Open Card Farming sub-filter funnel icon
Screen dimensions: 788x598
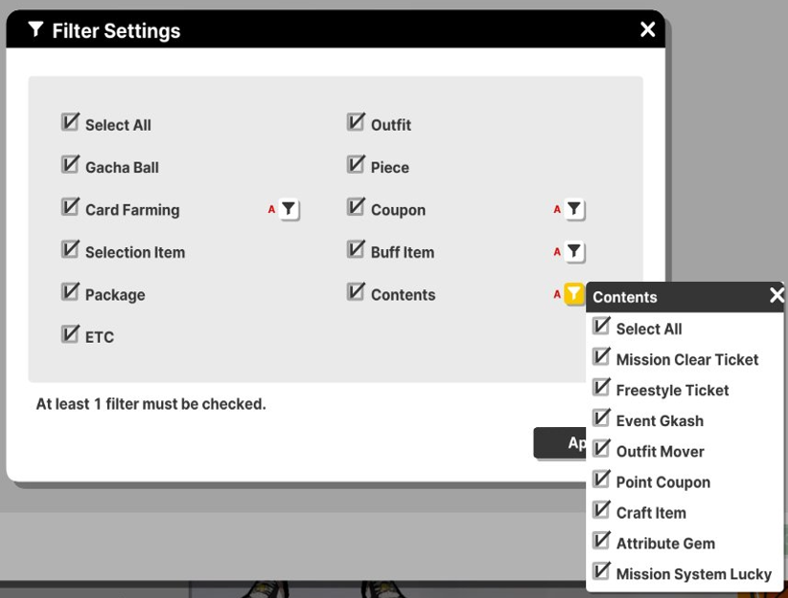288,209
